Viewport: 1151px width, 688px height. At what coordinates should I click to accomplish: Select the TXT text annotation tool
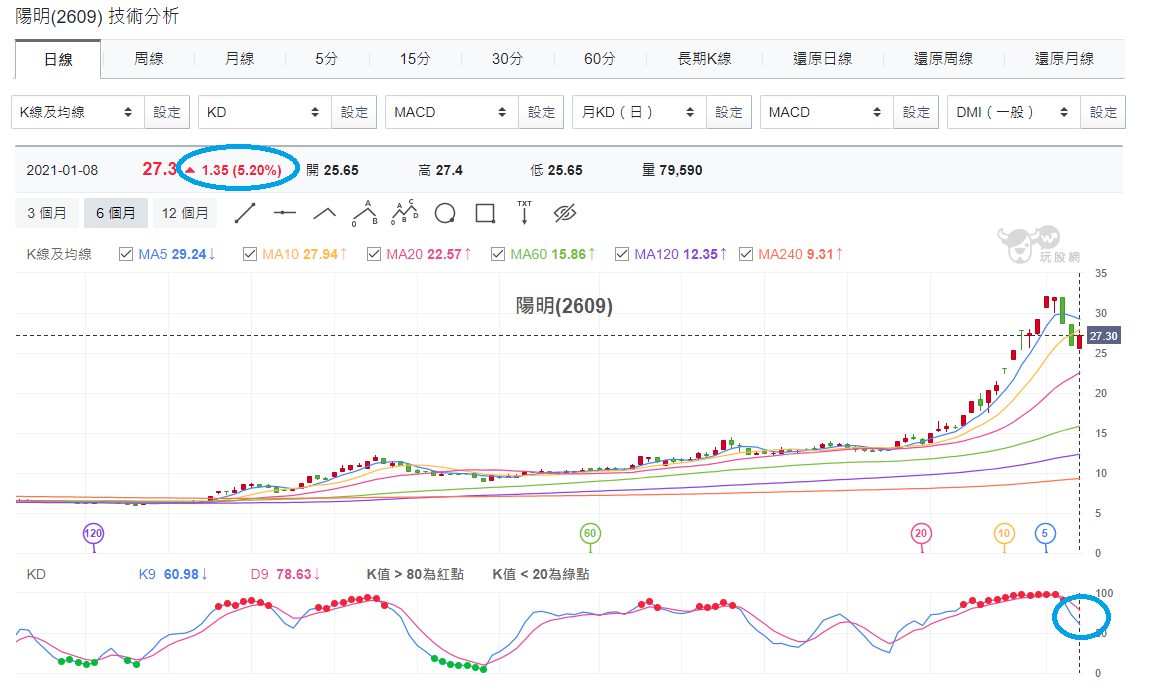point(524,212)
